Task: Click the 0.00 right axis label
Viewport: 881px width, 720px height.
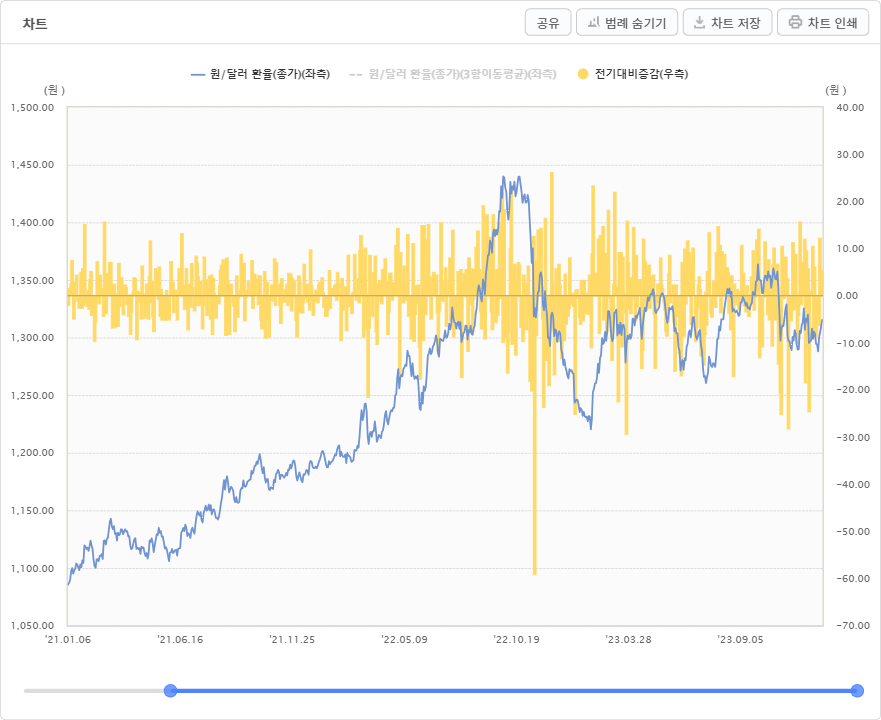Action: (x=847, y=296)
